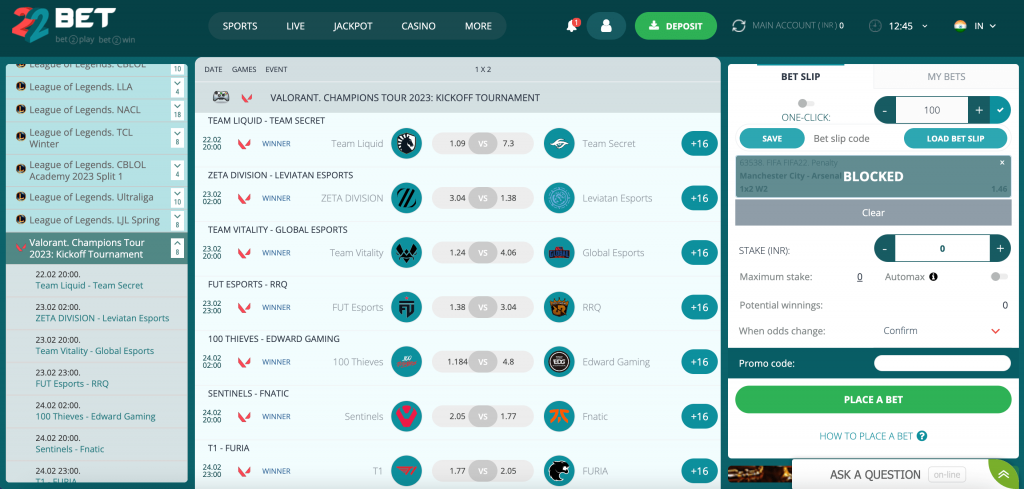This screenshot has width=1024, height=489.
Task: Click FUT Esports logo icon
Action: 406,307
